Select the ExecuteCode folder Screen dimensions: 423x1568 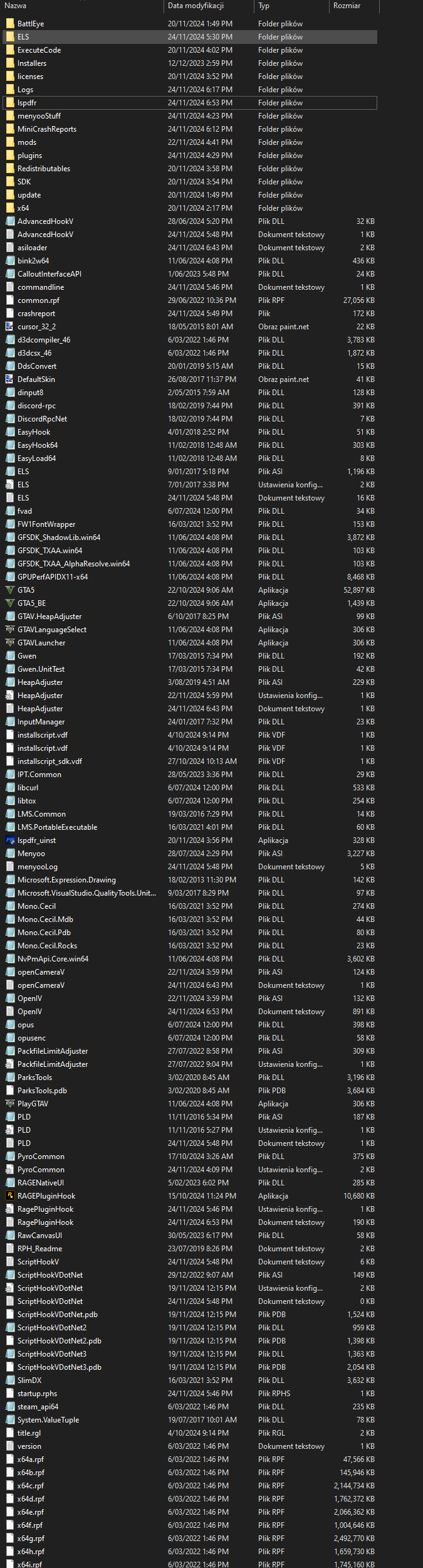[x=190, y=50]
